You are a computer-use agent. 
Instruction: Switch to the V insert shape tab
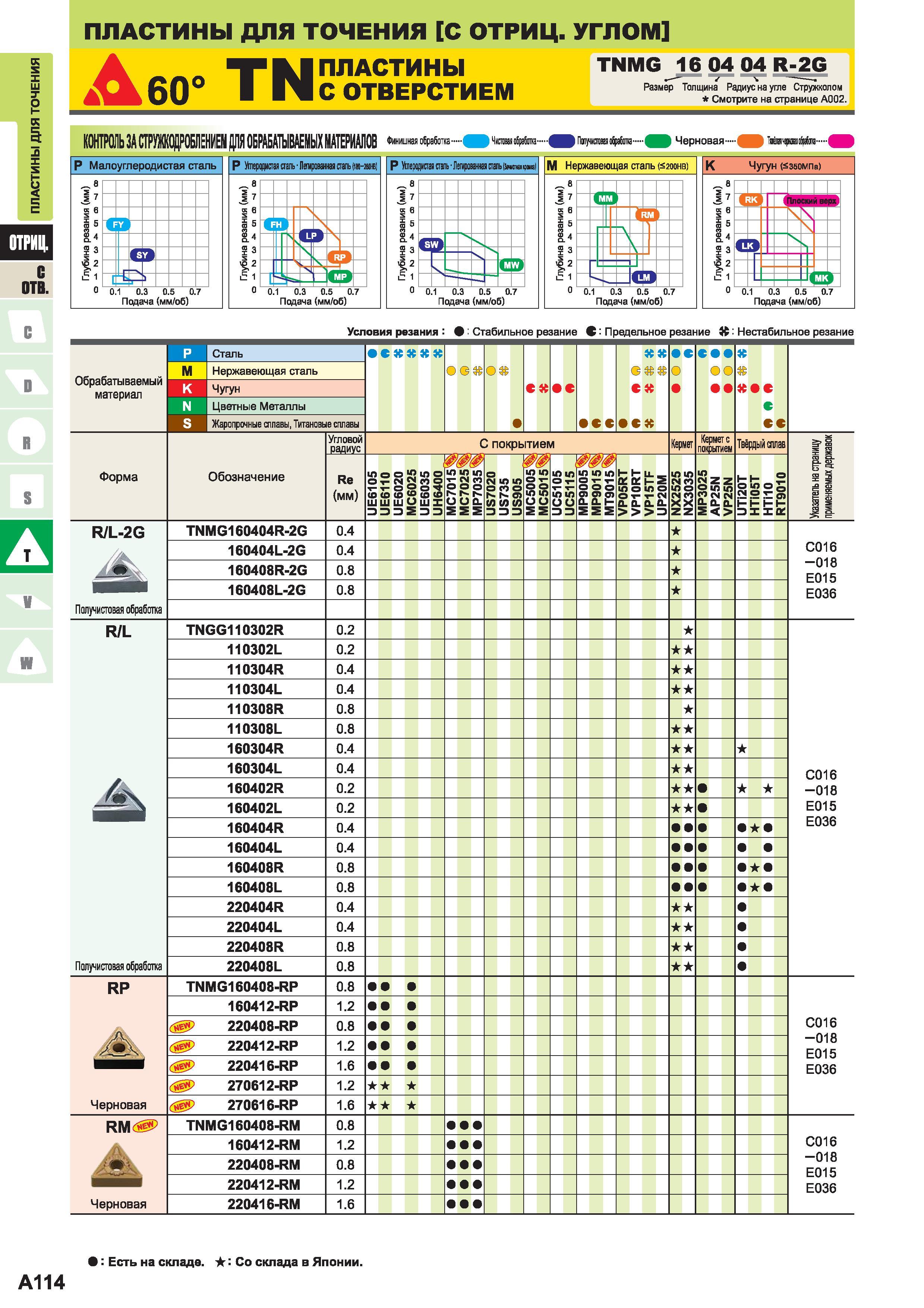[26, 601]
